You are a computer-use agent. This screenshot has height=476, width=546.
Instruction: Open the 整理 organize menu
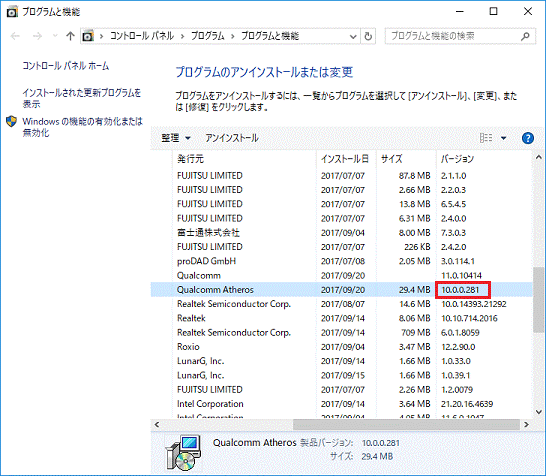click(176, 138)
